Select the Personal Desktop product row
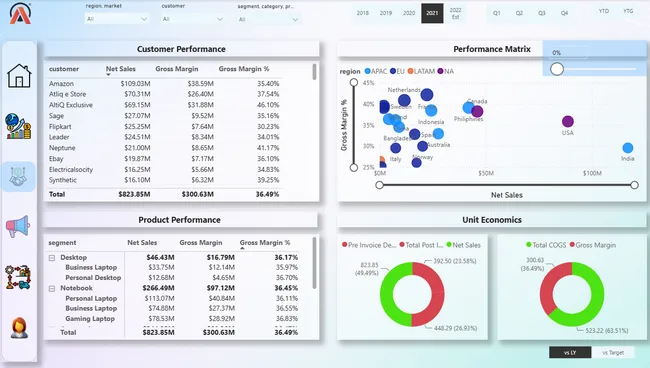The width and height of the screenshot is (650, 368). (x=173, y=278)
